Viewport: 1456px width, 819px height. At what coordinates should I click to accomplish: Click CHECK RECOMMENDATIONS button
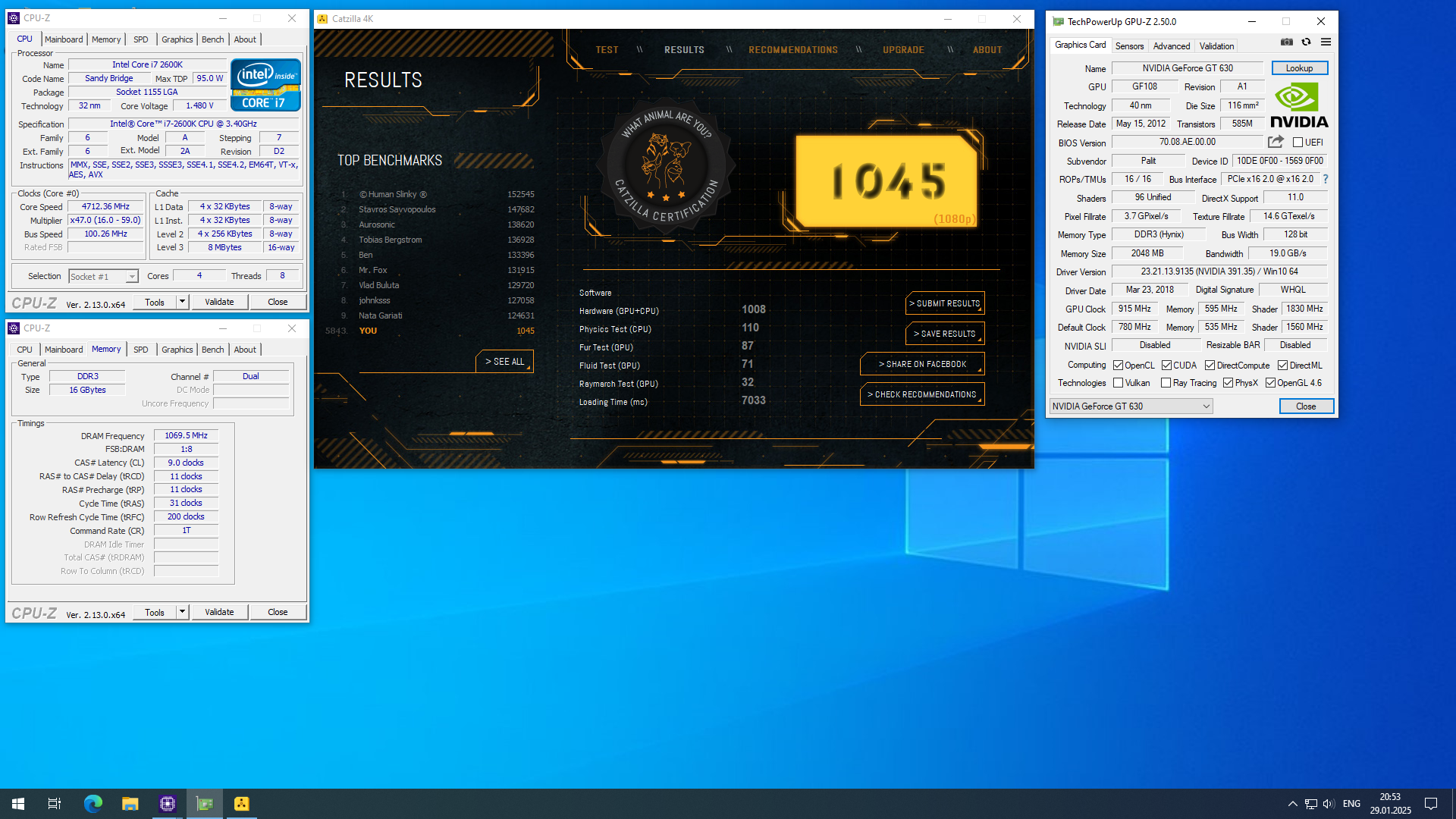[922, 394]
